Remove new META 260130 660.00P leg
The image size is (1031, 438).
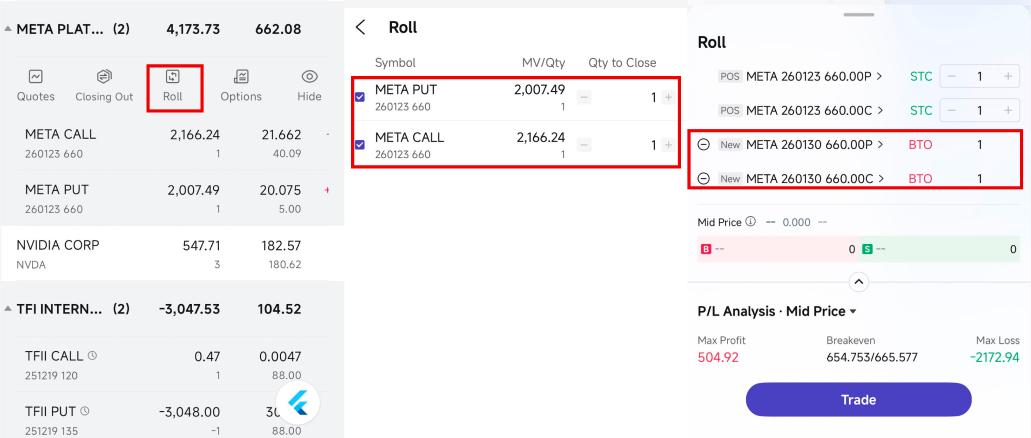pos(703,145)
